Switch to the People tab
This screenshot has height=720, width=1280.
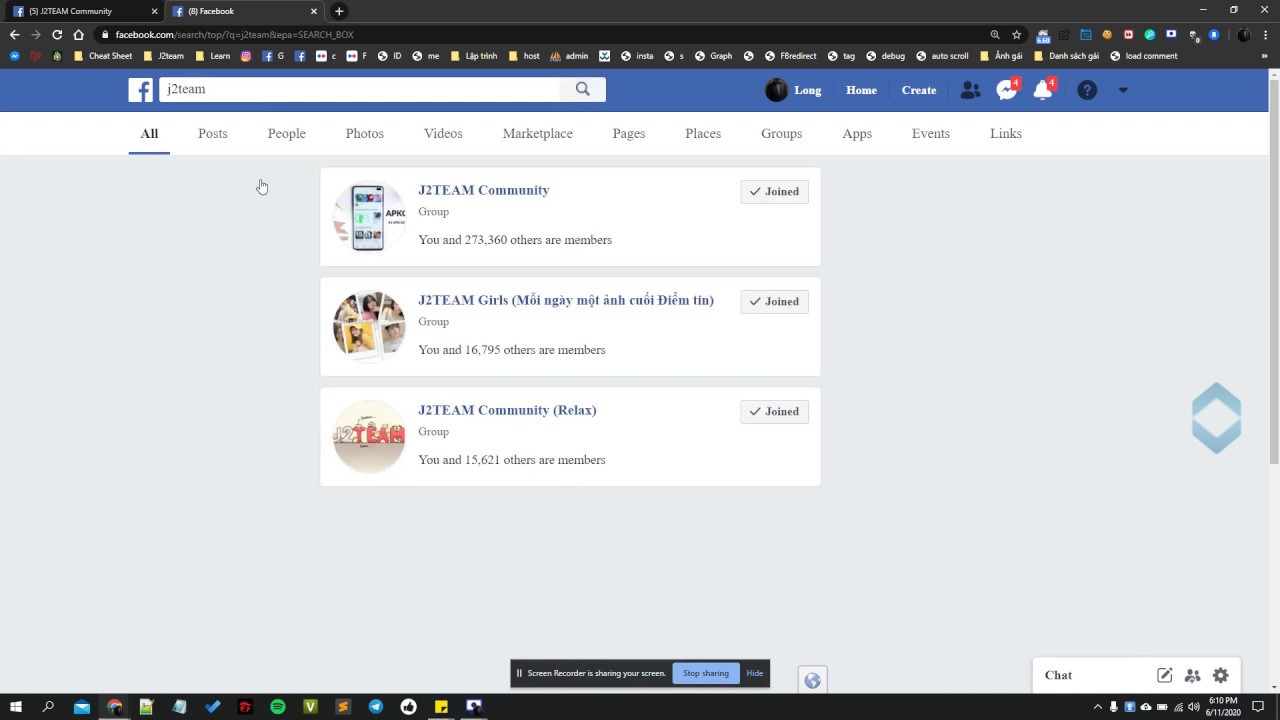287,133
